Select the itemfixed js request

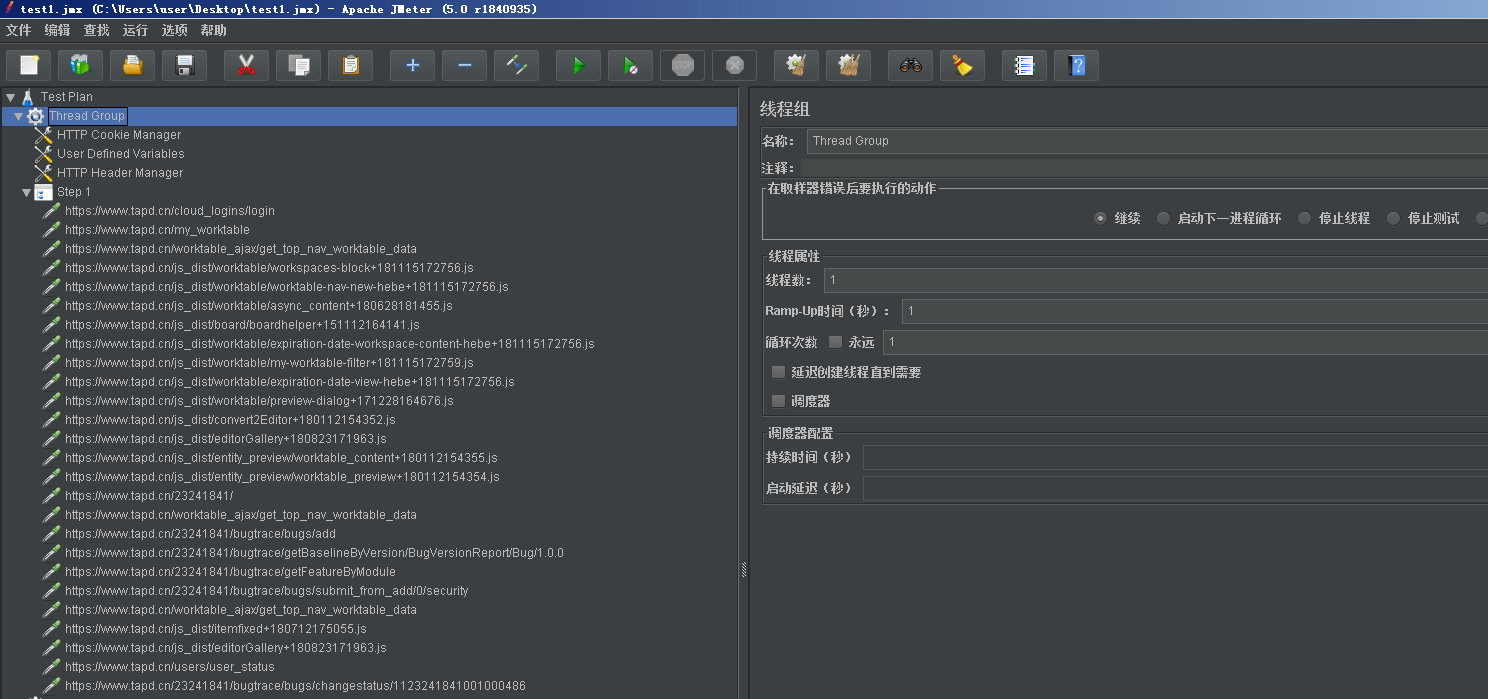[215, 629]
